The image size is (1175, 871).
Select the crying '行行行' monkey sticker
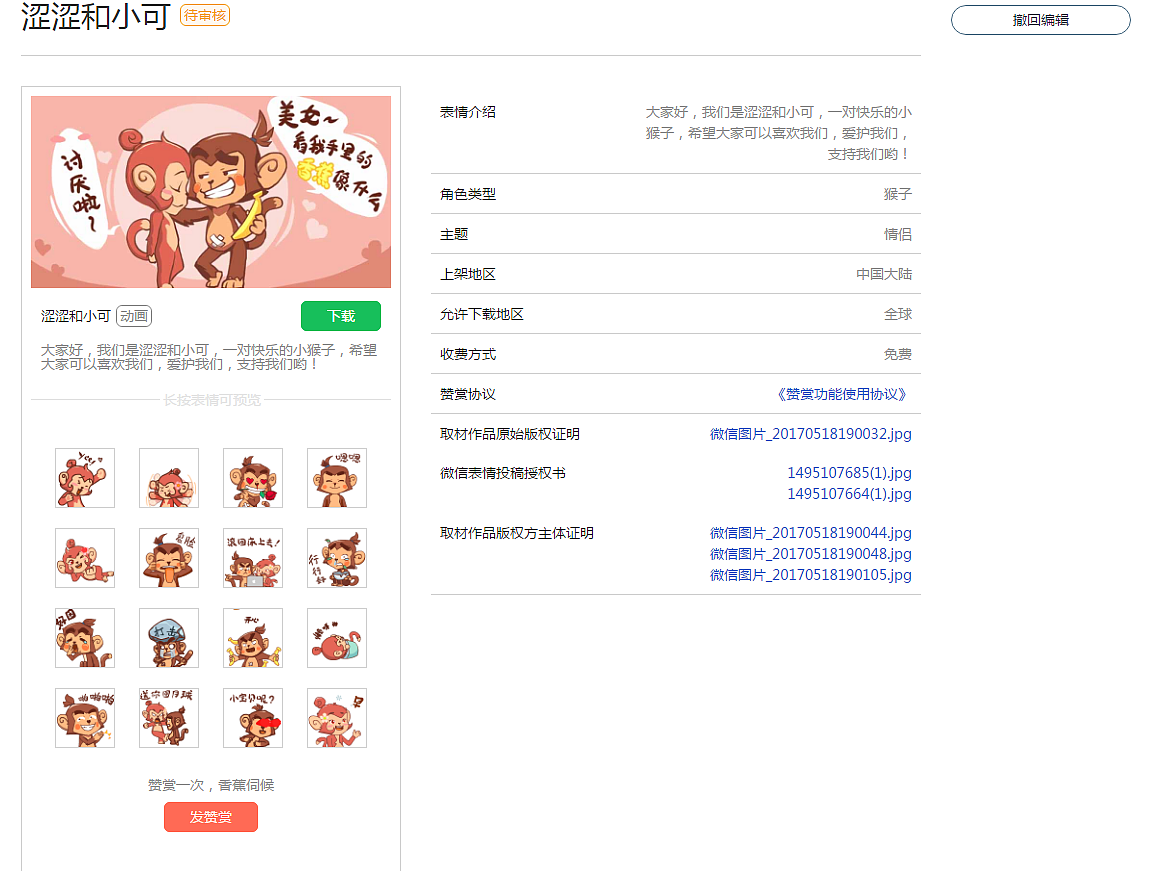click(x=336, y=558)
